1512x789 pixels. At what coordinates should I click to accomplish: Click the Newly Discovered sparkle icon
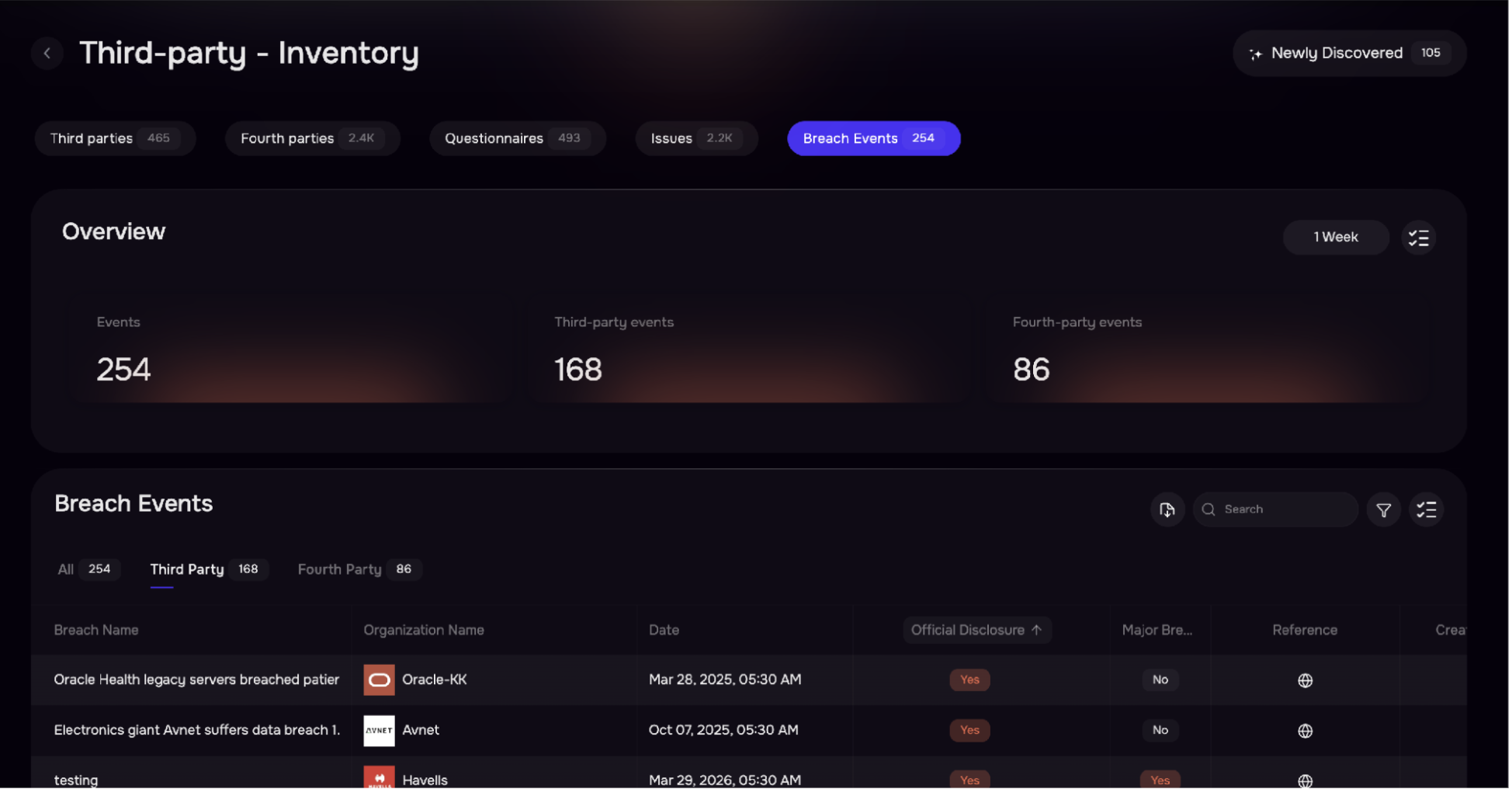click(1257, 54)
